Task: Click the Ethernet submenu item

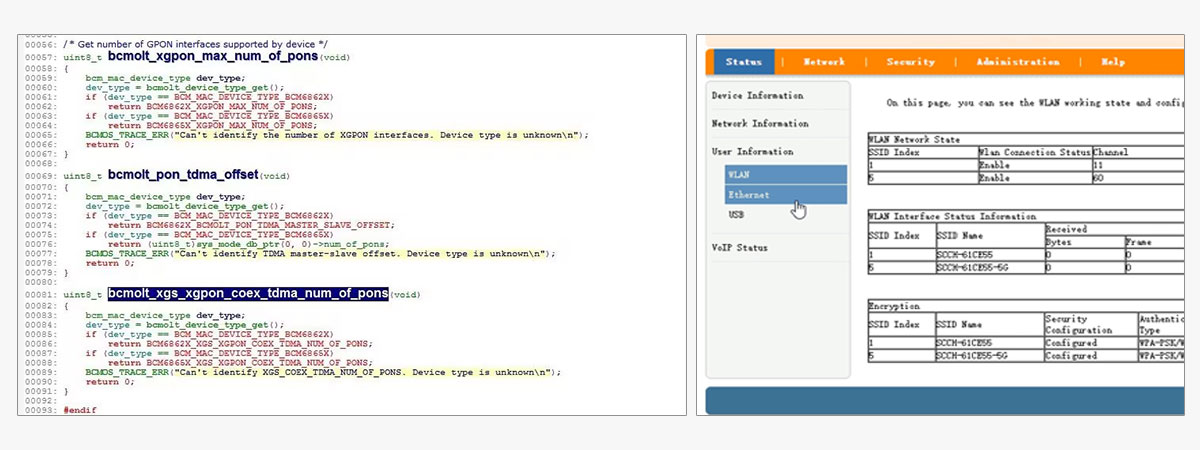Action: pyautogui.click(x=748, y=195)
